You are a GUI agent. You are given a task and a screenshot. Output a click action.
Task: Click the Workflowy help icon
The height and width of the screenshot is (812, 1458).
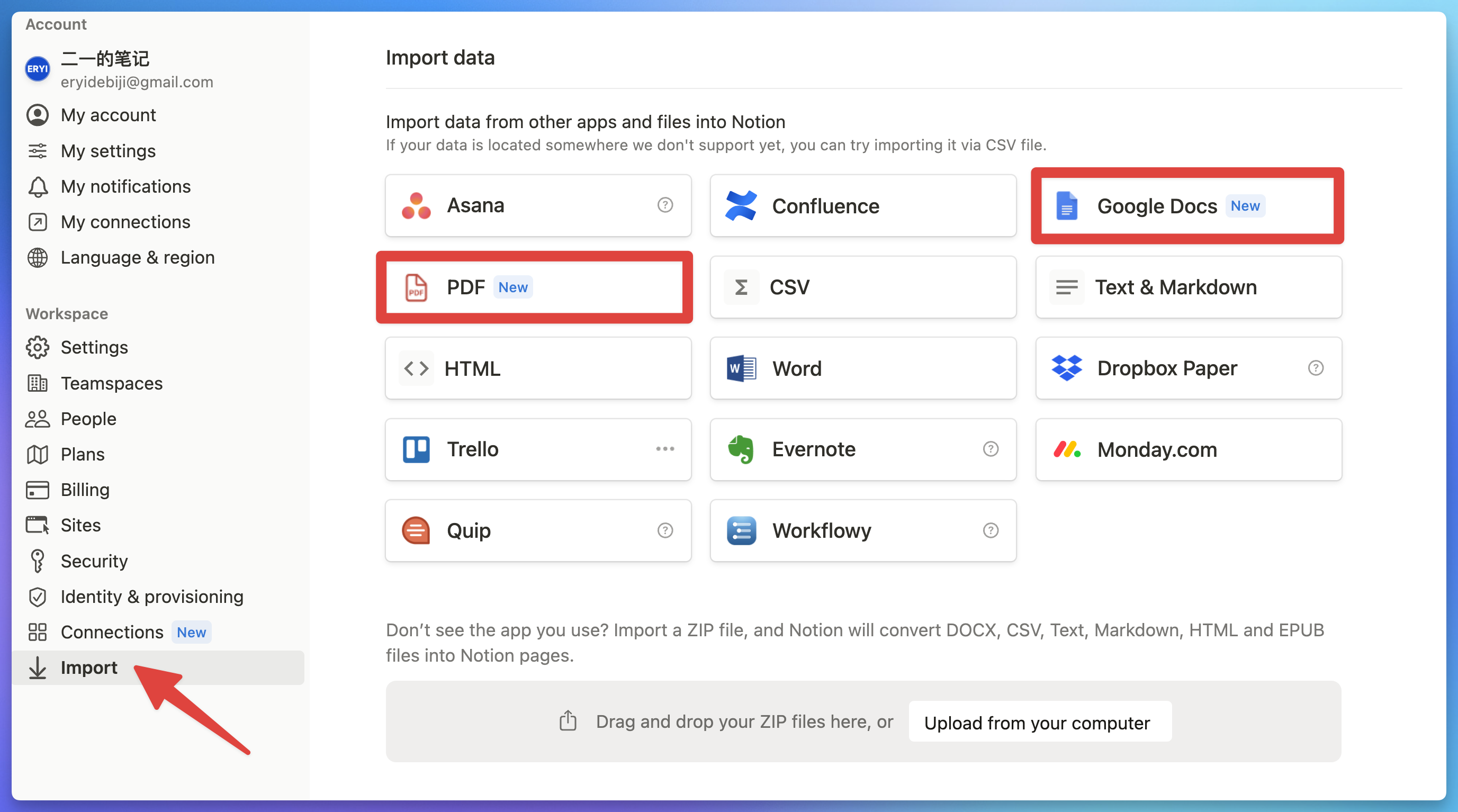pyautogui.click(x=991, y=530)
